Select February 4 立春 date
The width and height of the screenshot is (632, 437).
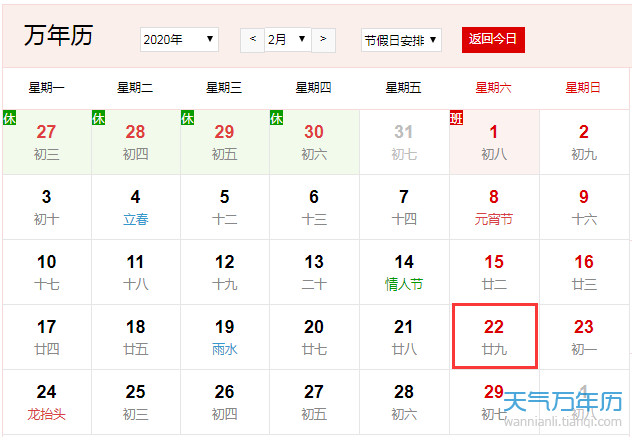point(136,207)
